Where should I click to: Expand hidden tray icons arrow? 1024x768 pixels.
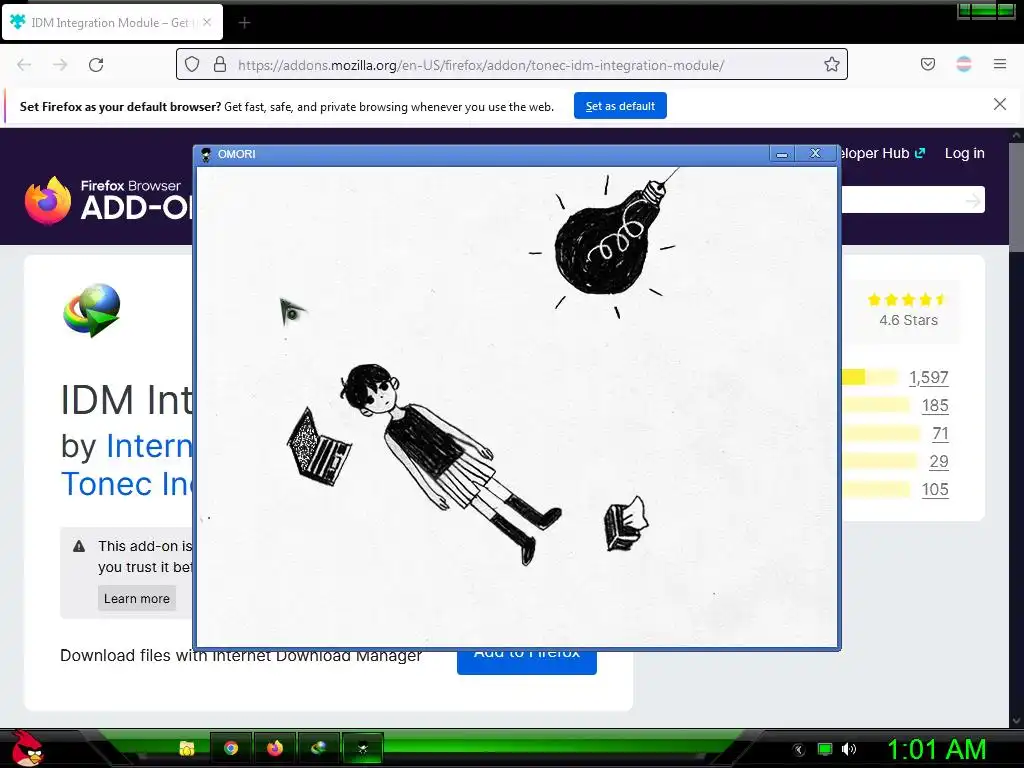799,750
